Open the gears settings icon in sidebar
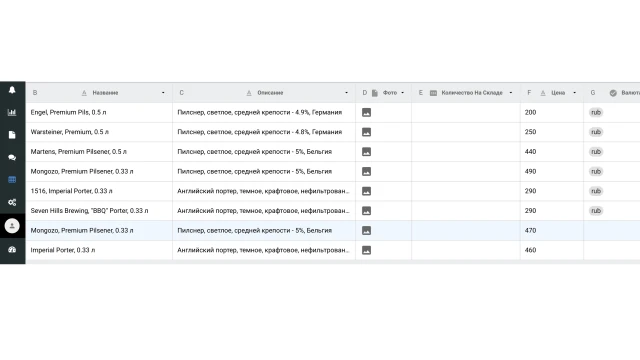Image resolution: width=640 pixels, height=360 pixels. coord(12,202)
